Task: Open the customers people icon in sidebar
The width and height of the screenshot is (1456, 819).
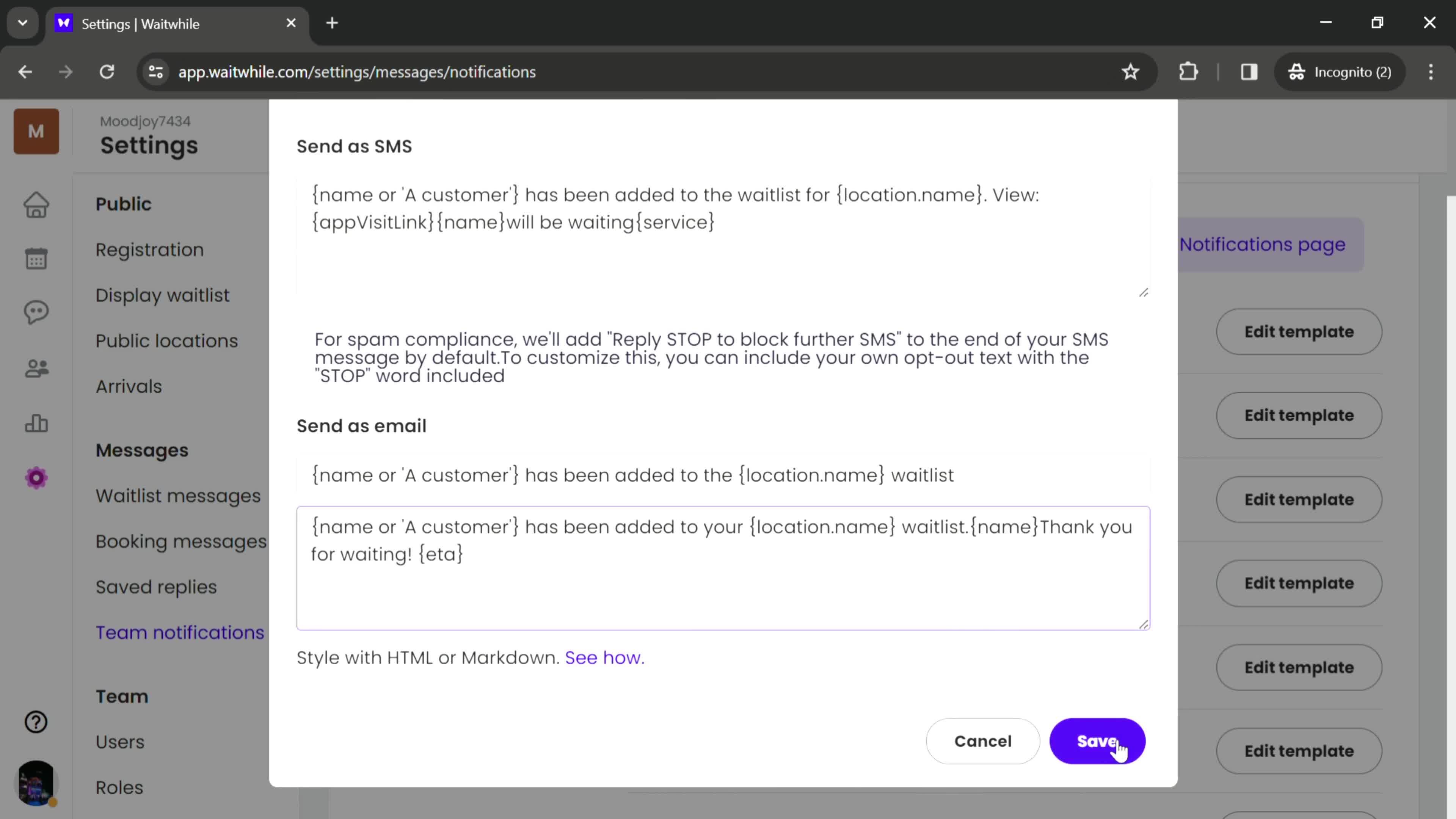Action: 36,369
